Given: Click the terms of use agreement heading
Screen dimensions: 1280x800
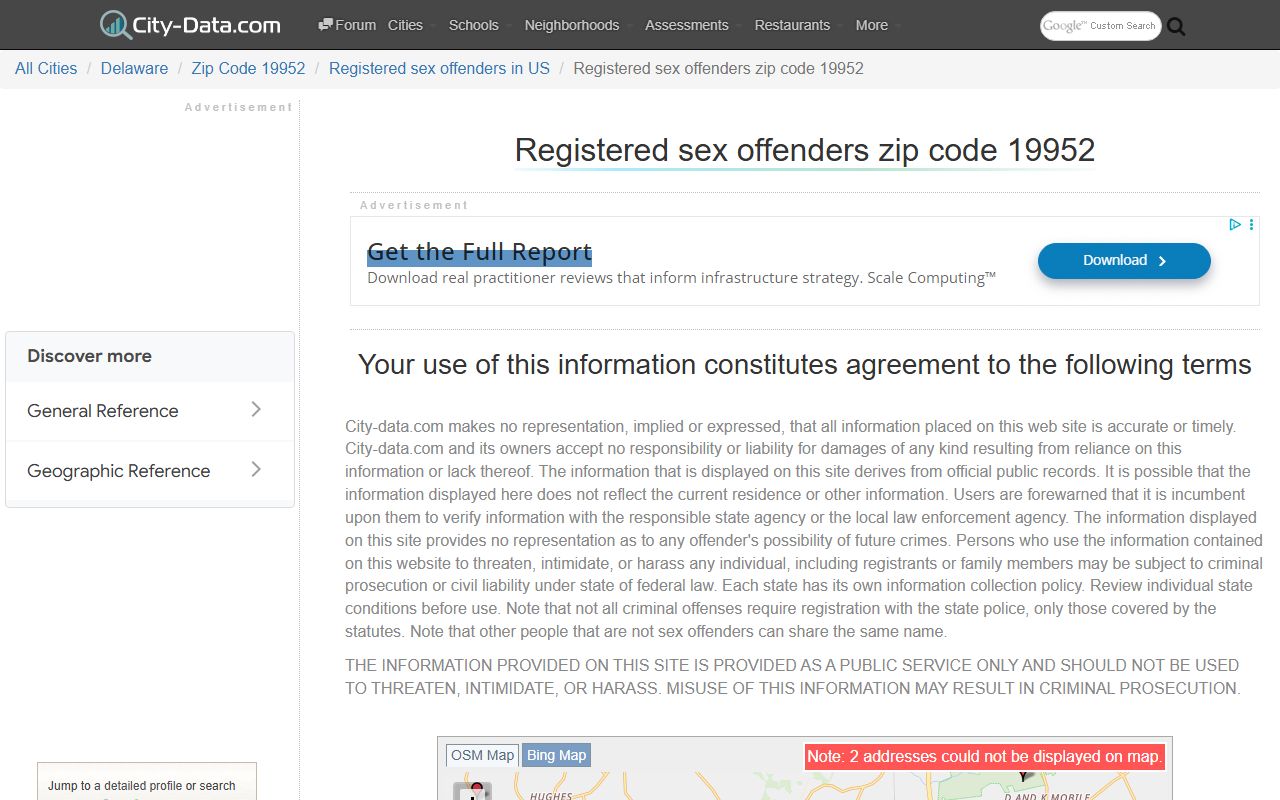Looking at the screenshot, I should [805, 364].
